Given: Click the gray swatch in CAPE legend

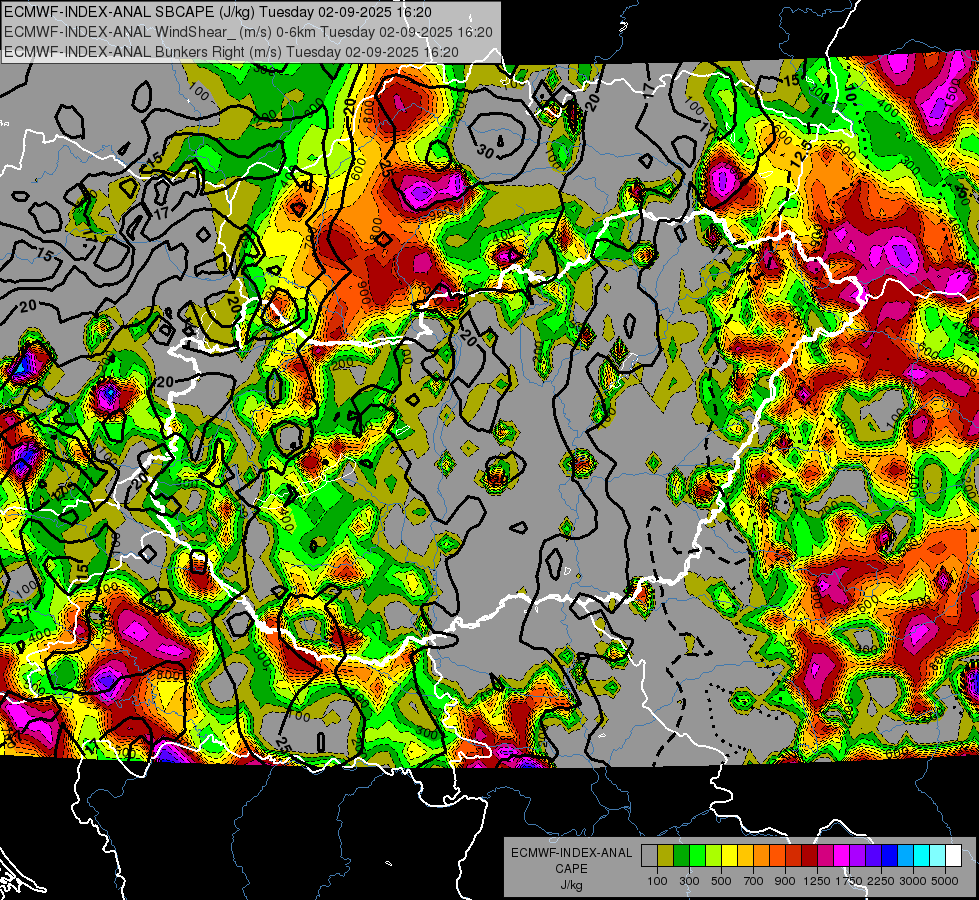Looking at the screenshot, I should tap(649, 855).
